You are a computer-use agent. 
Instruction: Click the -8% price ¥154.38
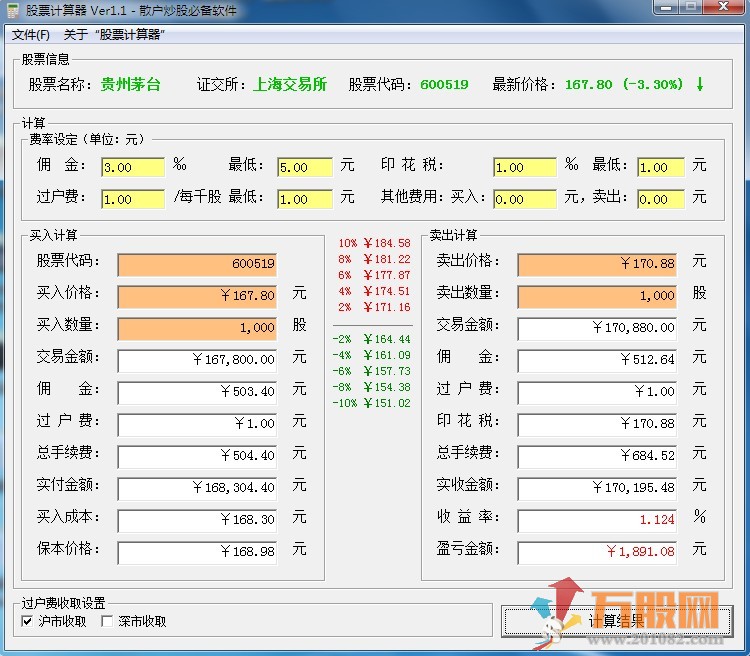pyautogui.click(x=386, y=387)
